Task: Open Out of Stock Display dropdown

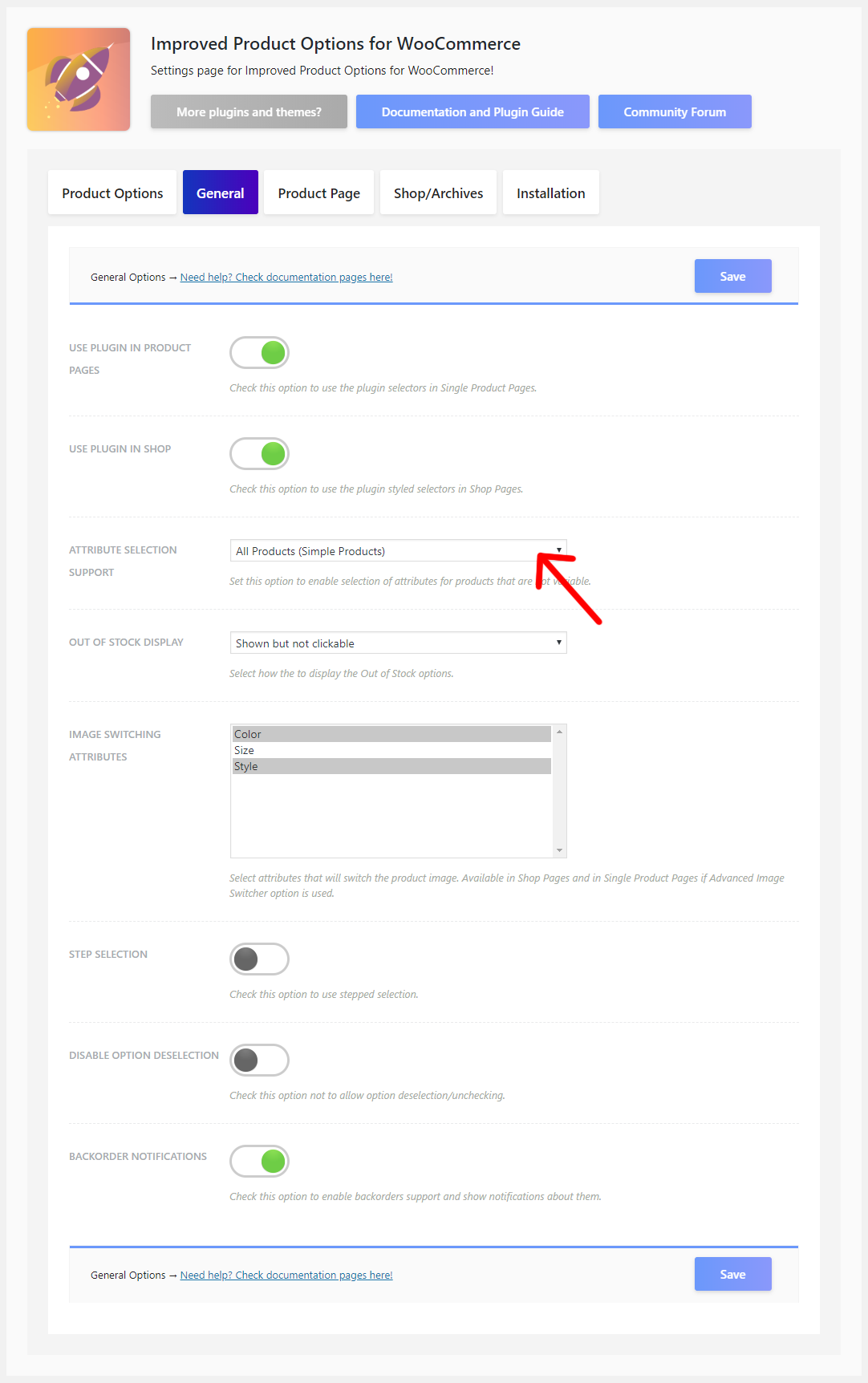Action: tap(398, 643)
